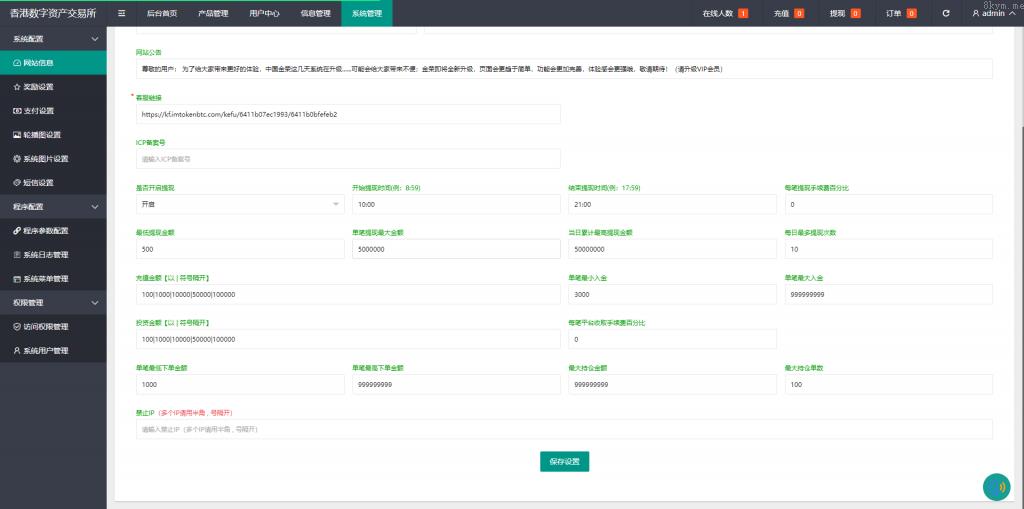Open 支付设置 in the sidebar
1024x509 pixels.
(x=39, y=111)
